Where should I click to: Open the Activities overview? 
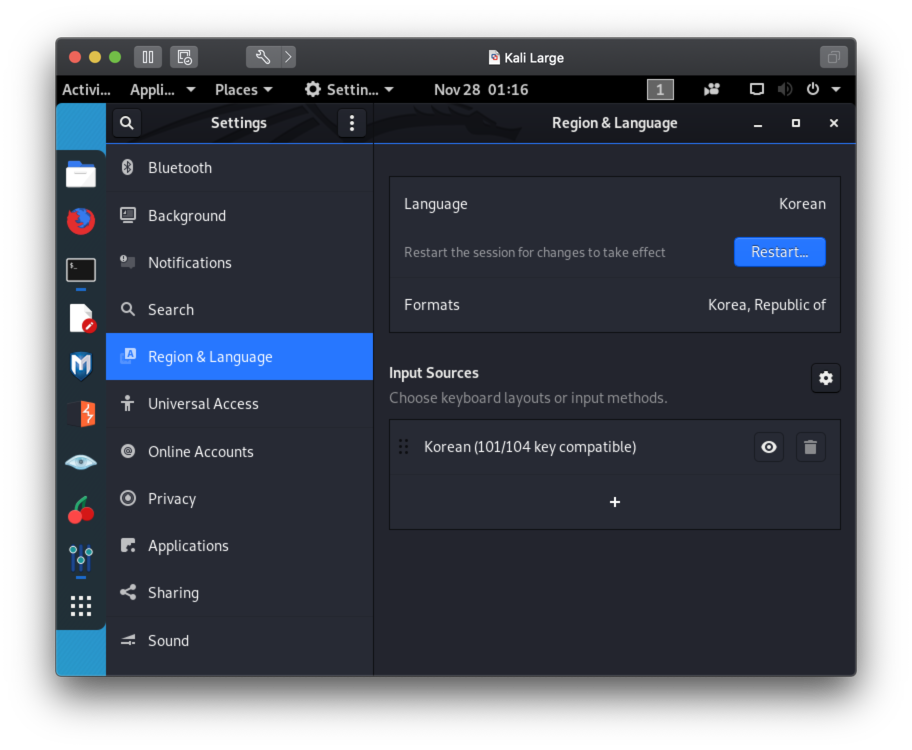pos(86,90)
